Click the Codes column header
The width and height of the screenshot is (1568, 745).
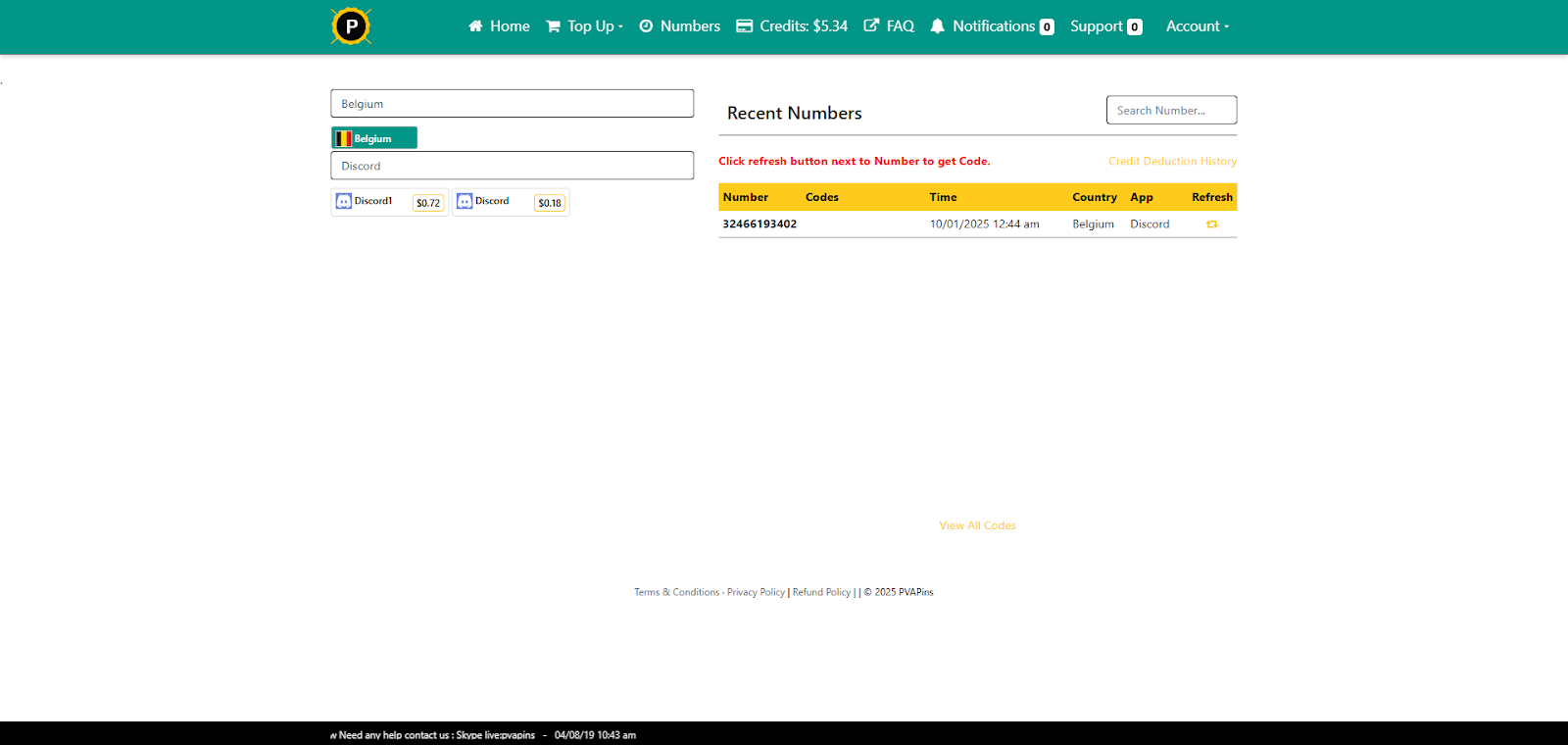point(822,197)
